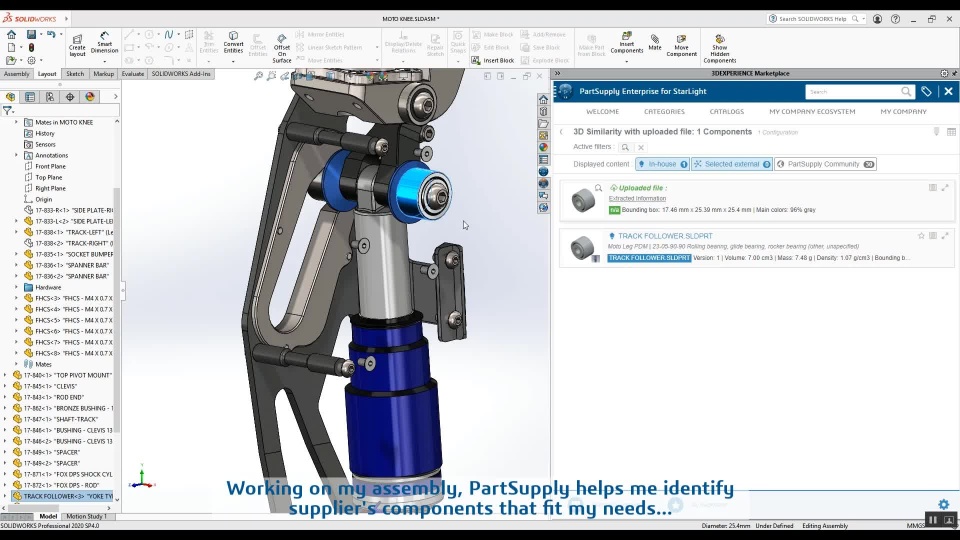
Task: Switch to the Evaluate tab
Action: 132,73
